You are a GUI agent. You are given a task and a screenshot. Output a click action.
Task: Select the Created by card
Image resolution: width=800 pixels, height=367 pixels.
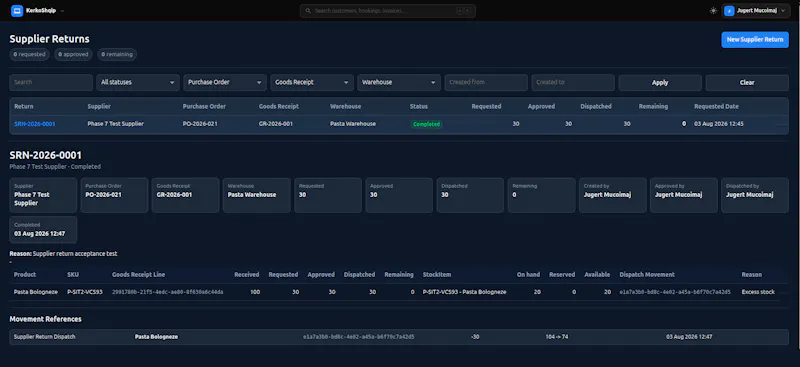coord(613,195)
